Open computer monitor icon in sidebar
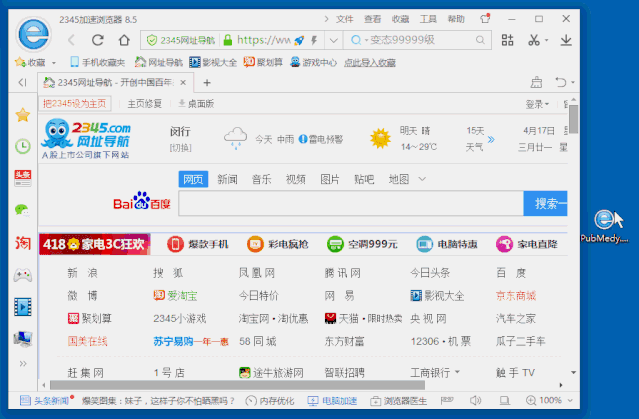Viewport: 639px width, 419px height. point(23,339)
